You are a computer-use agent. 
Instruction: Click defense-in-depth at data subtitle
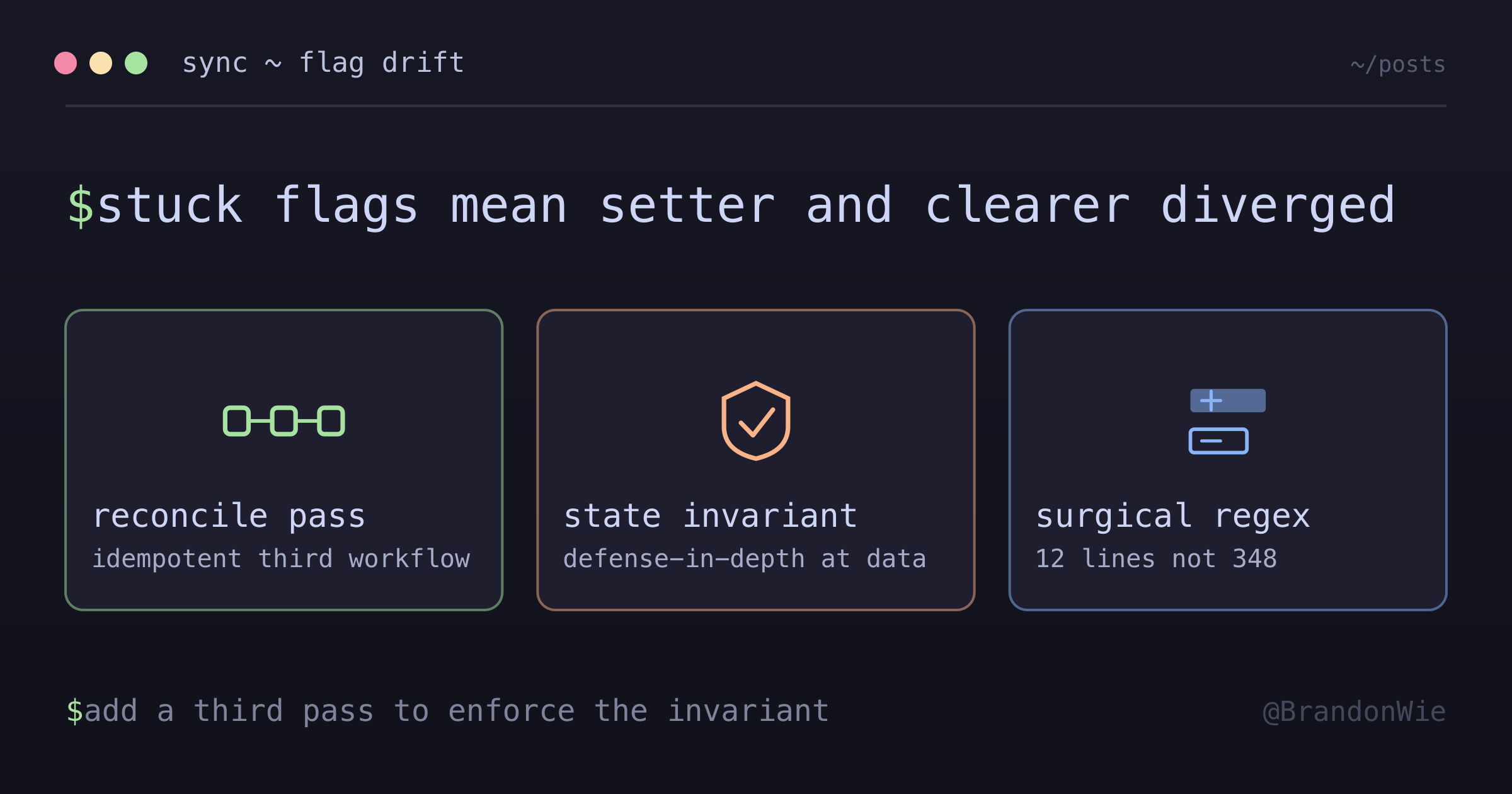[745, 559]
